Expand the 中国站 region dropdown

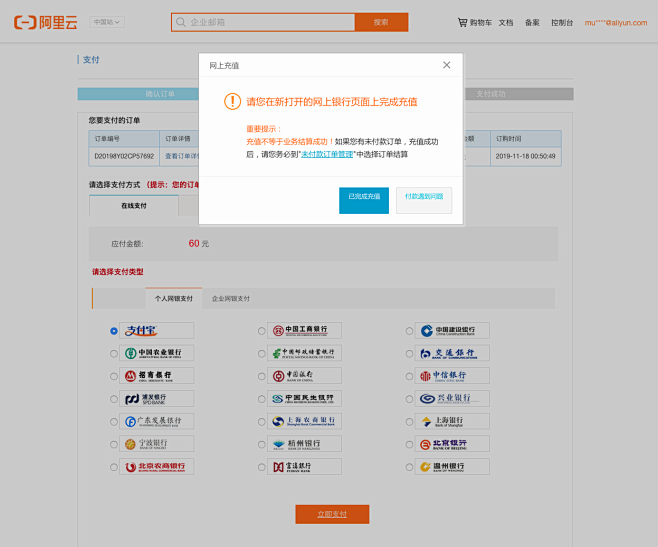(x=106, y=22)
